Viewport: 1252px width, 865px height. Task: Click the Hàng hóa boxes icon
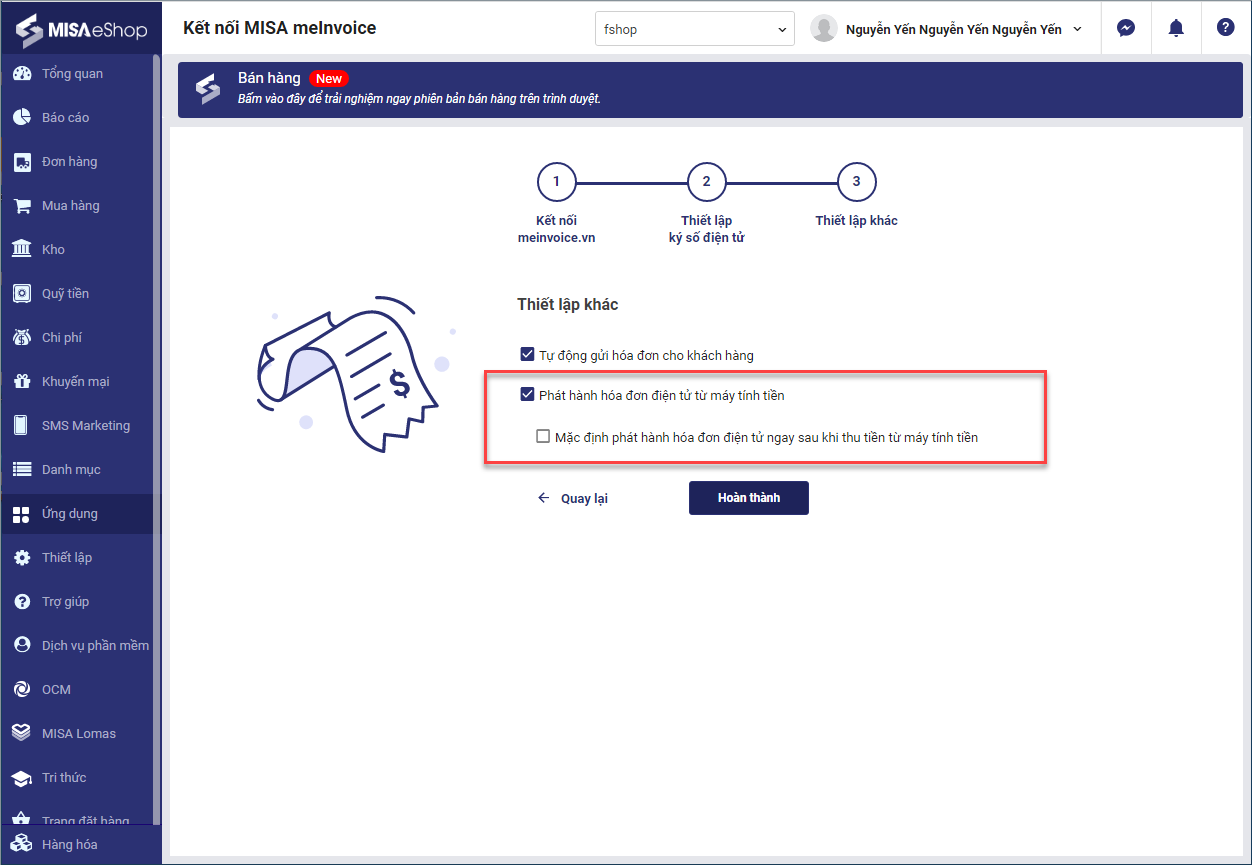click(21, 844)
